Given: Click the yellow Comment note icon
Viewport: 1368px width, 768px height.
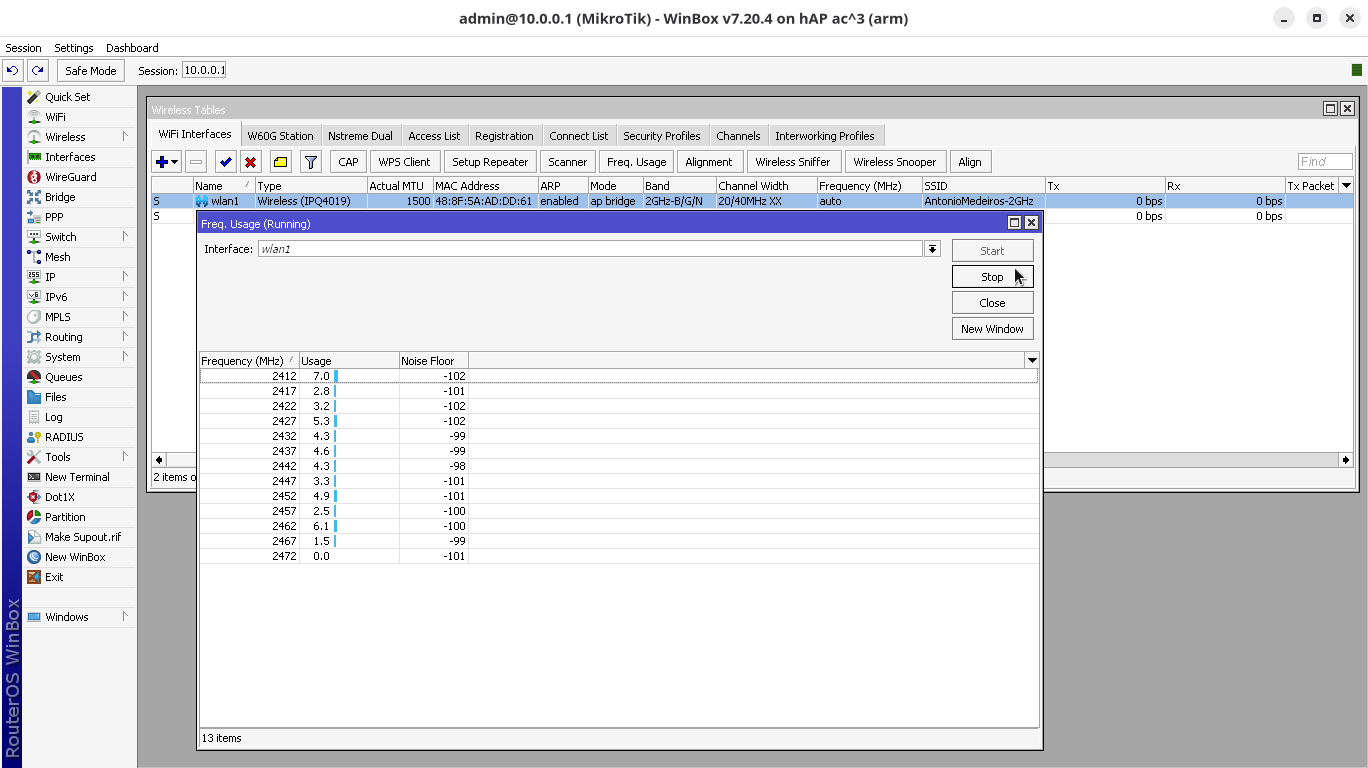Looking at the screenshot, I should coord(281,162).
